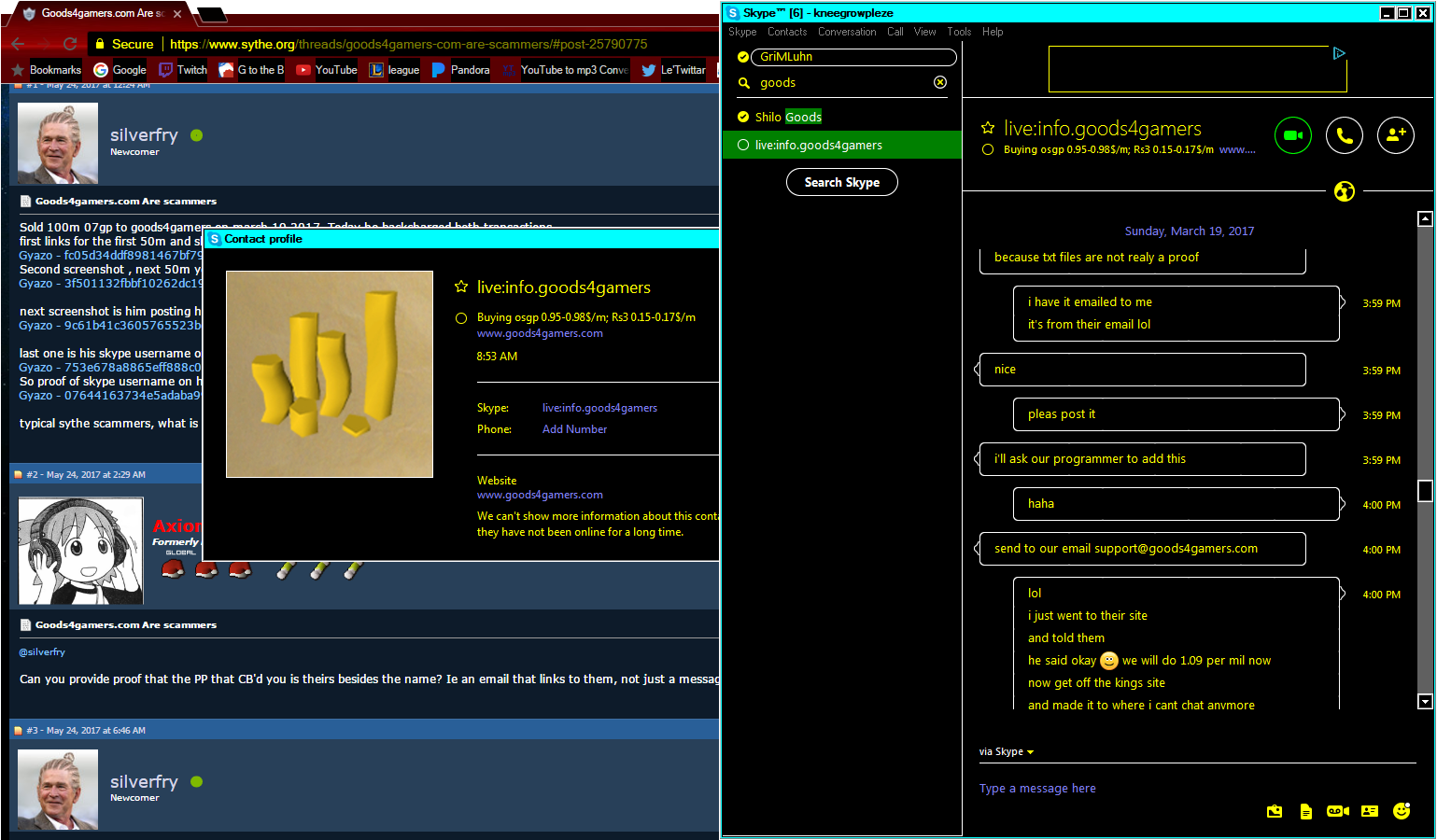Image resolution: width=1437 pixels, height=840 pixels.
Task: Click the 'Type a message here' field
Action: tap(1195, 789)
